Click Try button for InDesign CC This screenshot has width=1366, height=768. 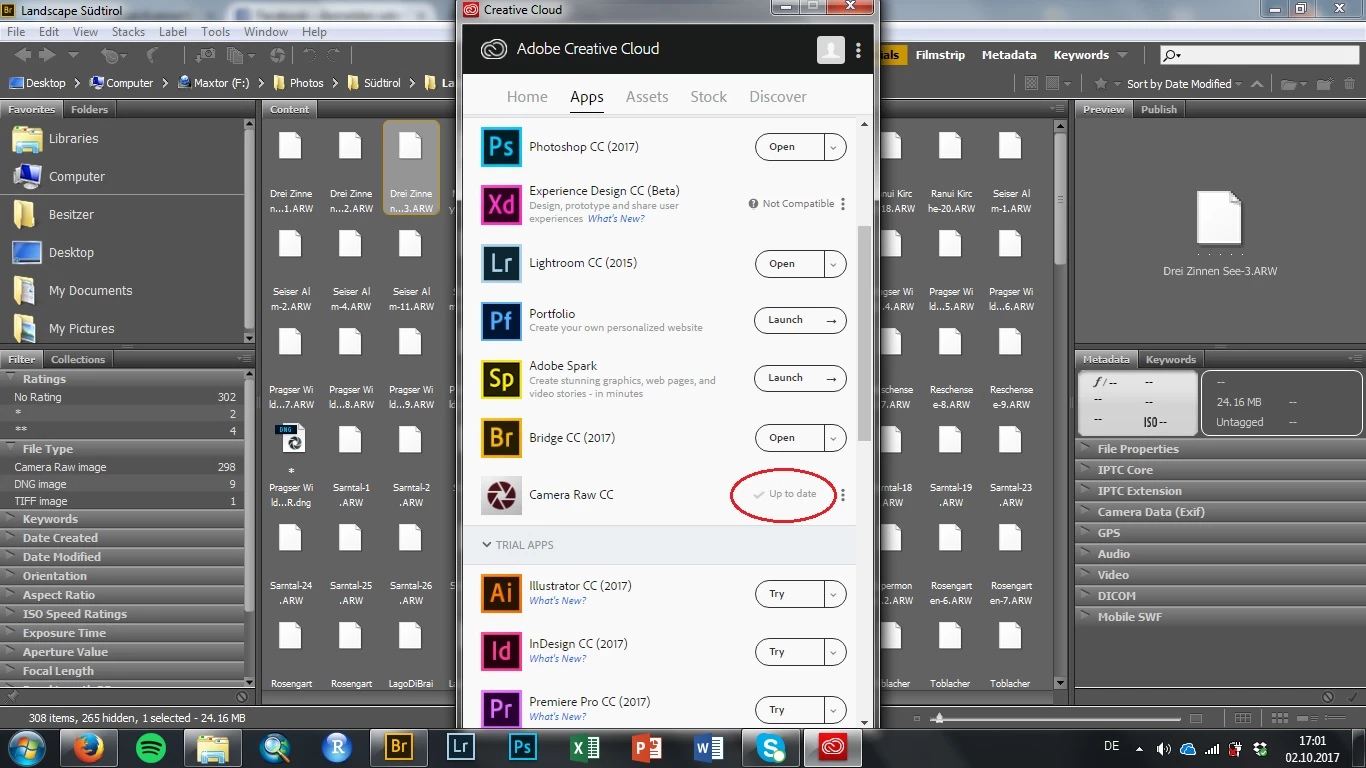[789, 652]
